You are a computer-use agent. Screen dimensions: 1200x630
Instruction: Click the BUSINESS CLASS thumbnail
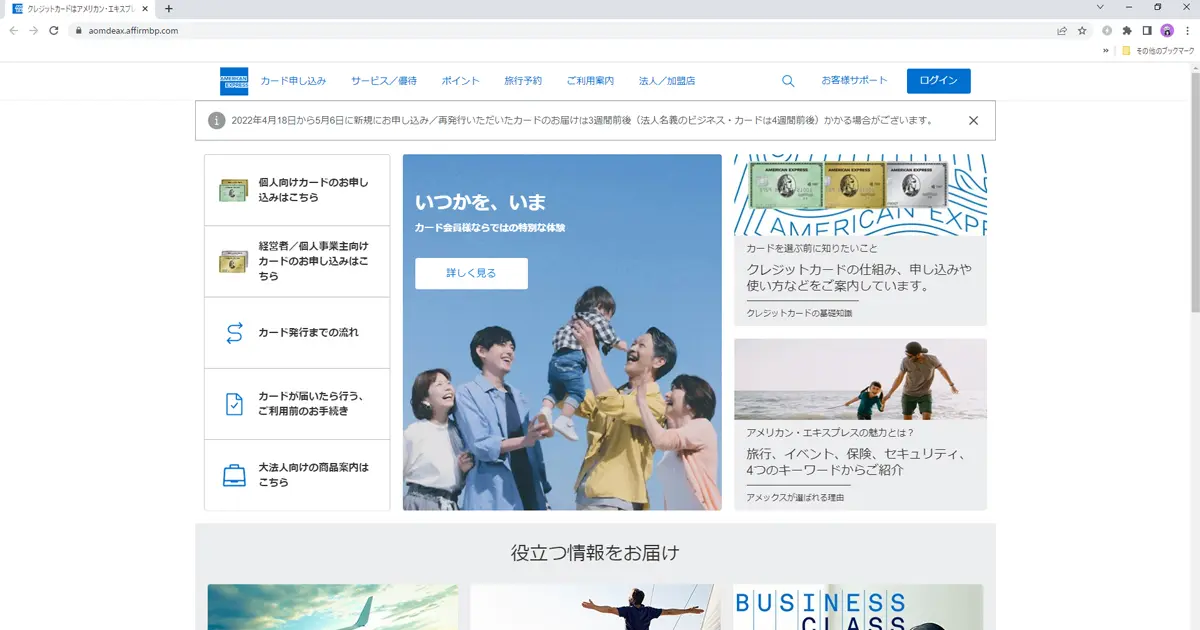858,607
